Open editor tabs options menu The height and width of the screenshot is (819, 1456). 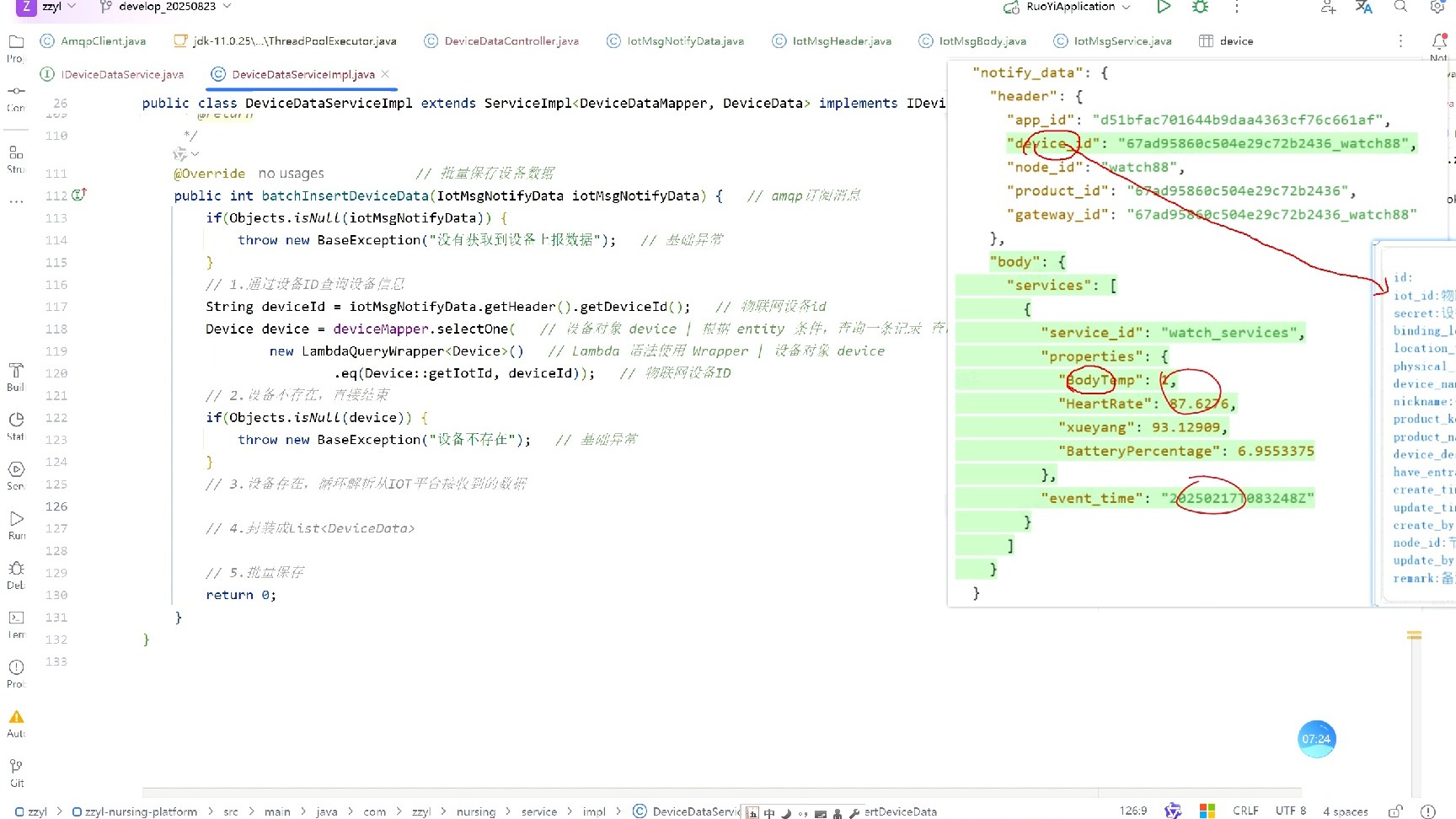[1400, 40]
